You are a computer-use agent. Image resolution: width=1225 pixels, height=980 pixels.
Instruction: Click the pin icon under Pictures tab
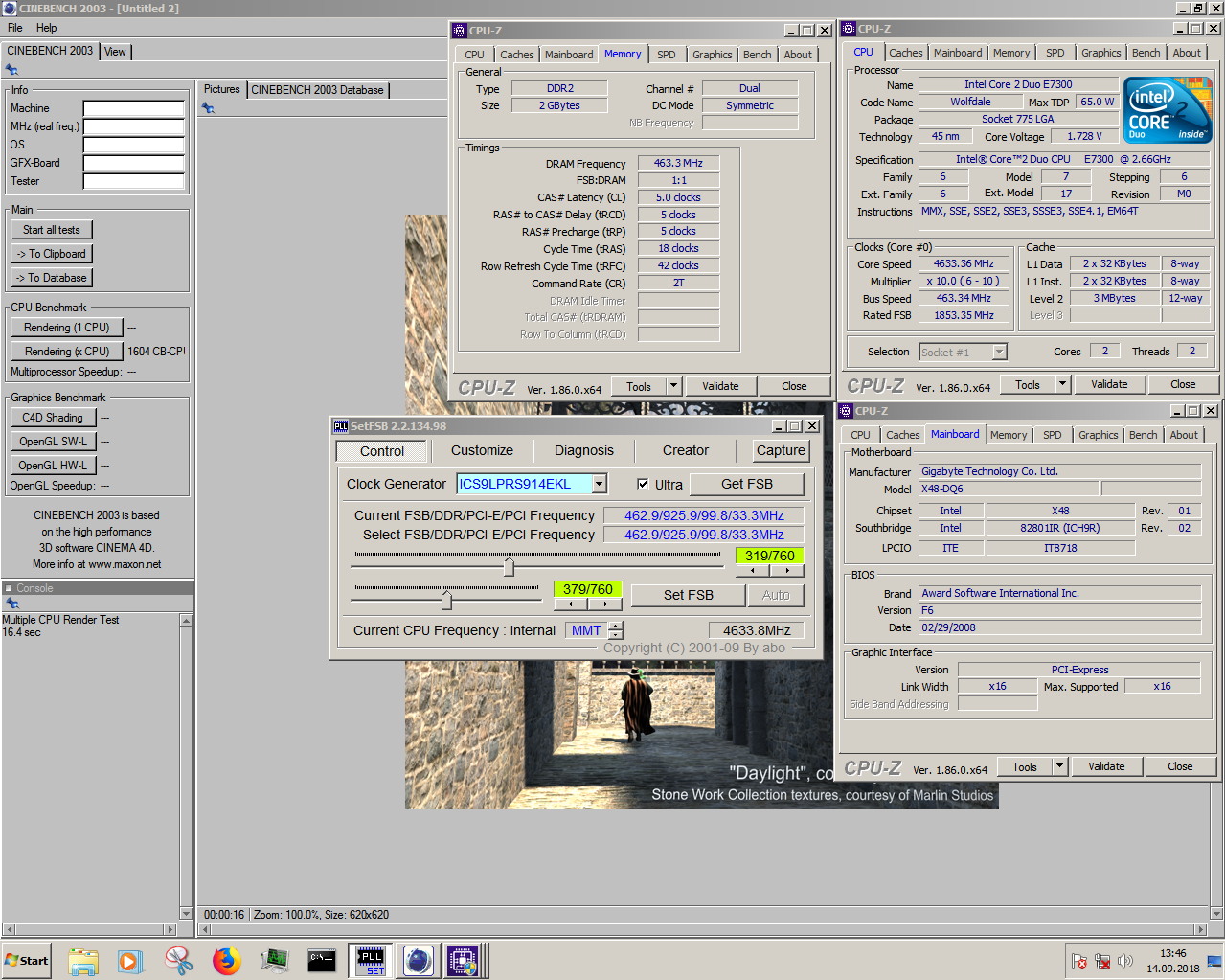click(x=208, y=108)
